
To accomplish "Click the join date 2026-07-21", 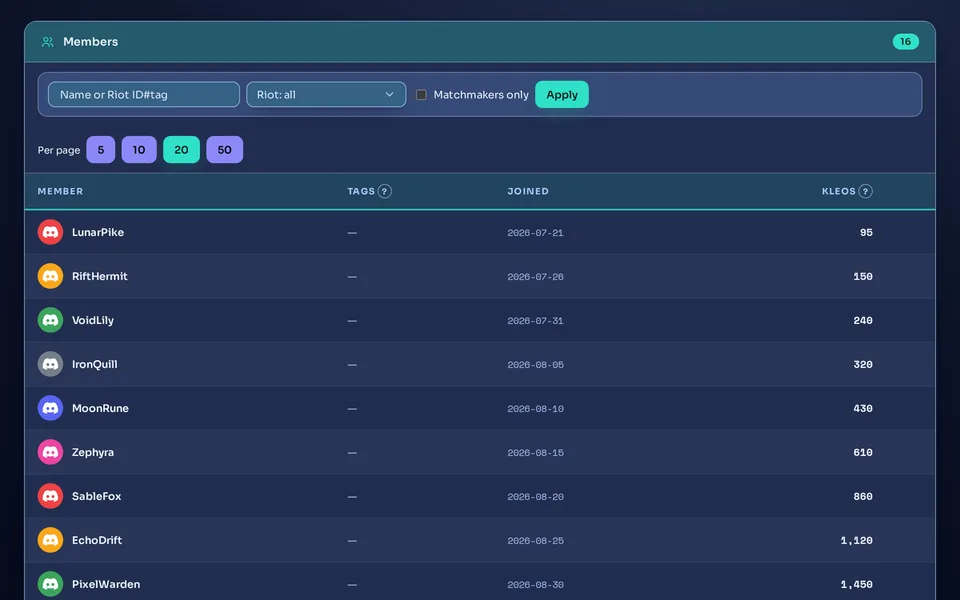I will (535, 233).
